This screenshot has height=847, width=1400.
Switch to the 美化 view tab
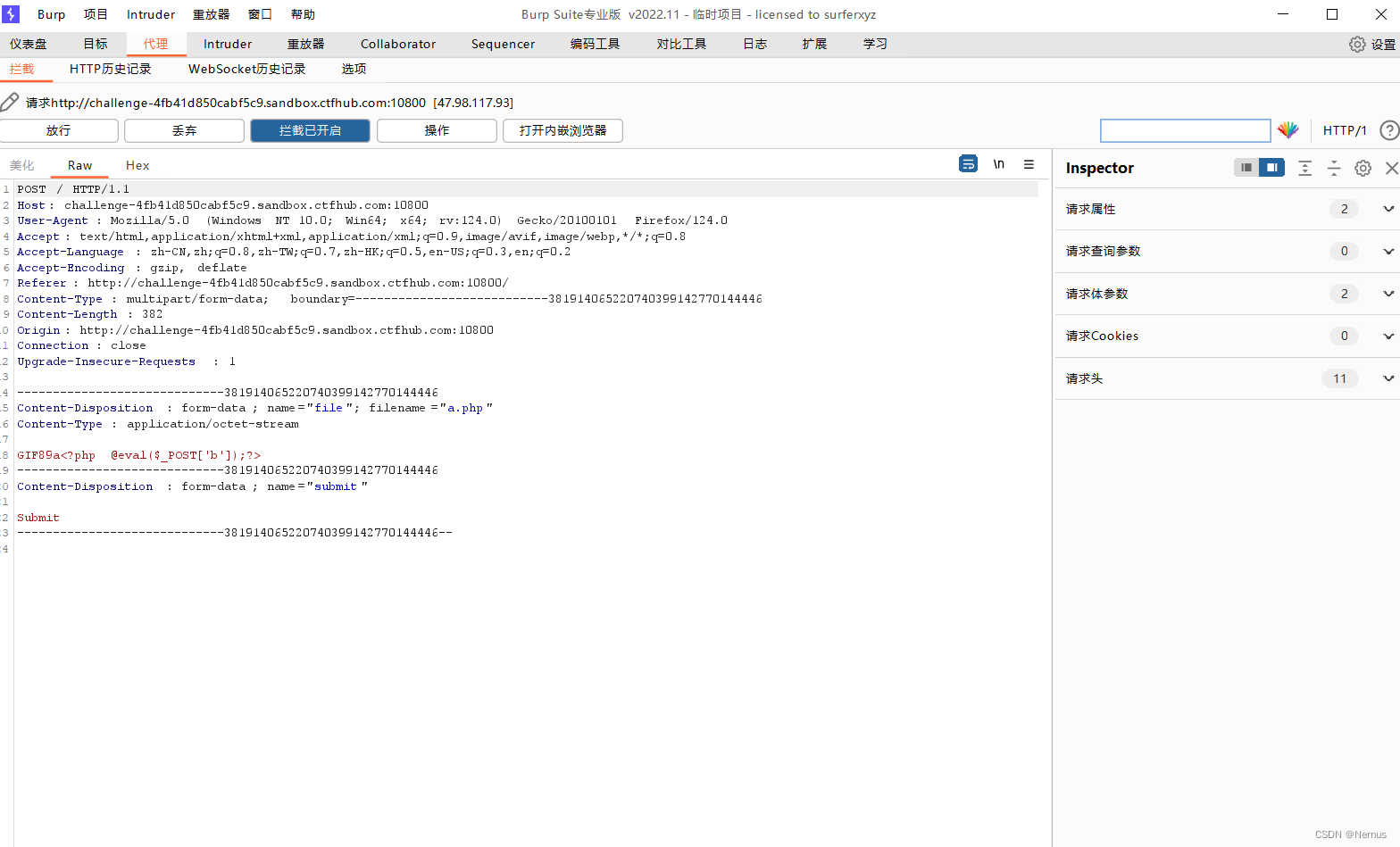tap(22, 165)
